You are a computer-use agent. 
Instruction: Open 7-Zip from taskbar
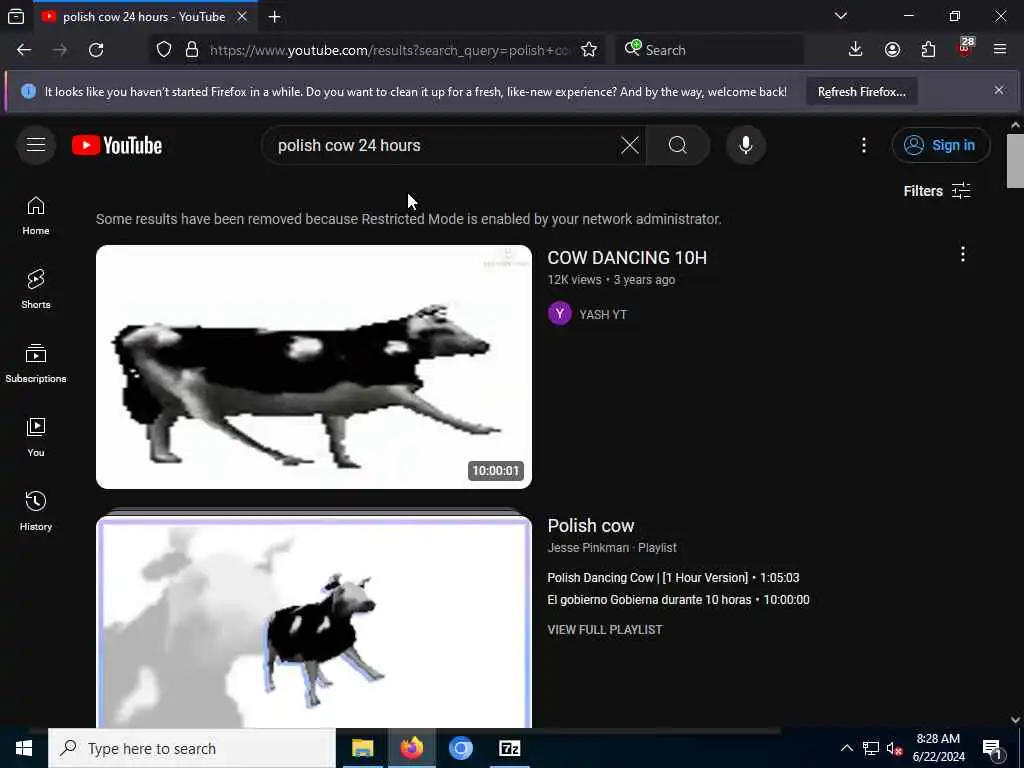click(x=509, y=748)
